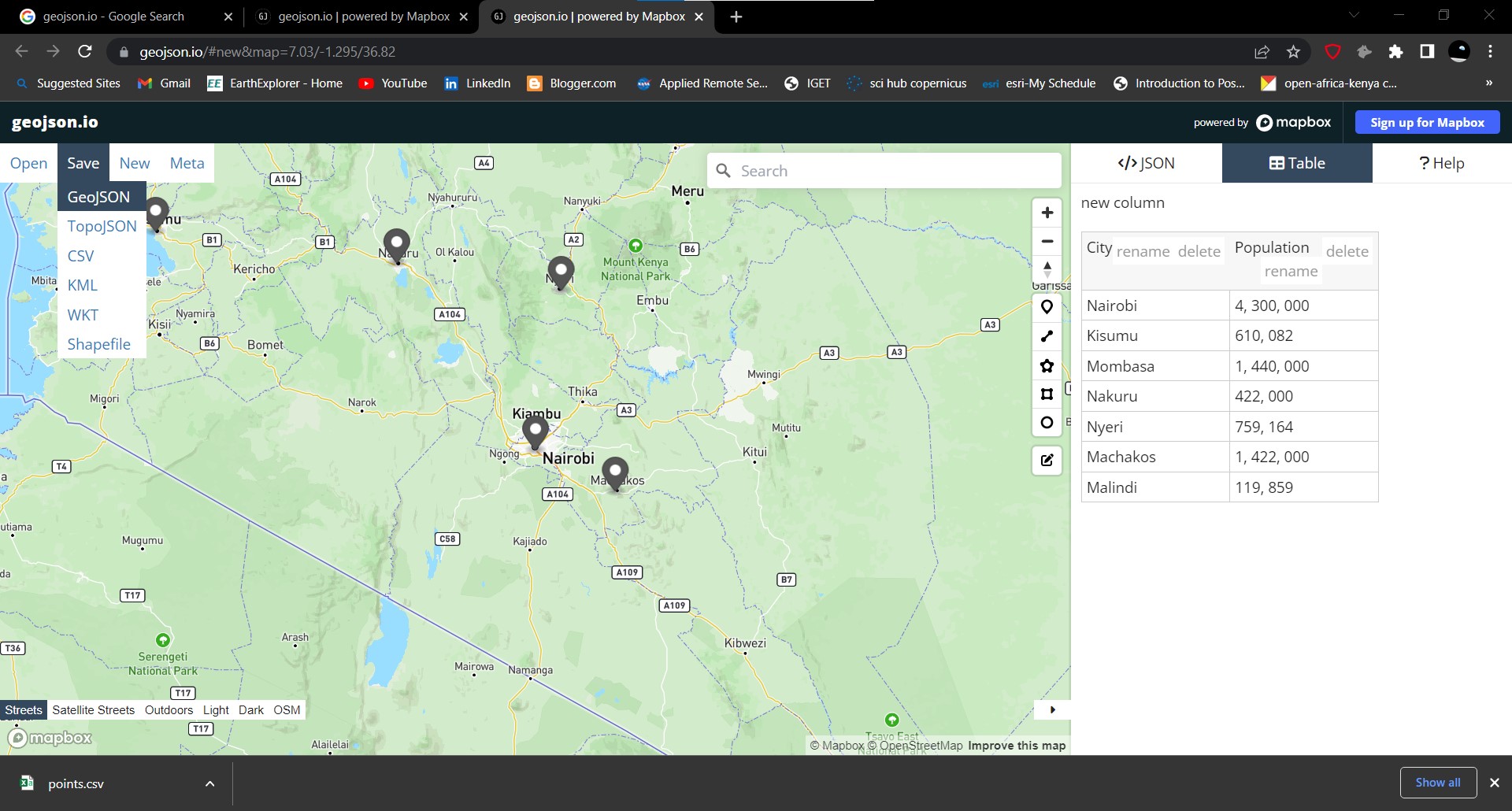Collapse the side panel with arrow
This screenshot has height=811, width=1512.
coord(1052,709)
